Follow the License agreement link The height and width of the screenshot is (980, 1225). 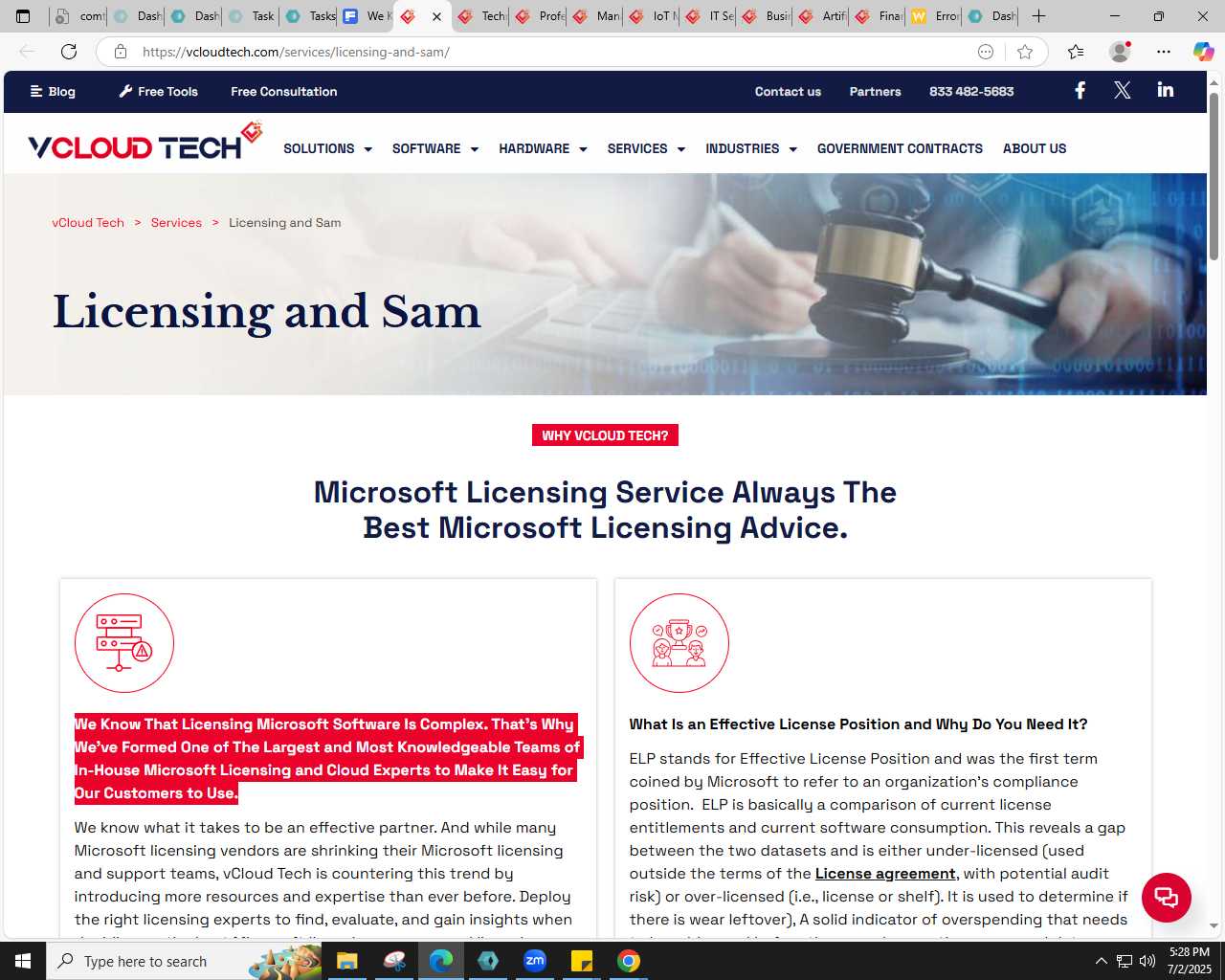tap(885, 873)
